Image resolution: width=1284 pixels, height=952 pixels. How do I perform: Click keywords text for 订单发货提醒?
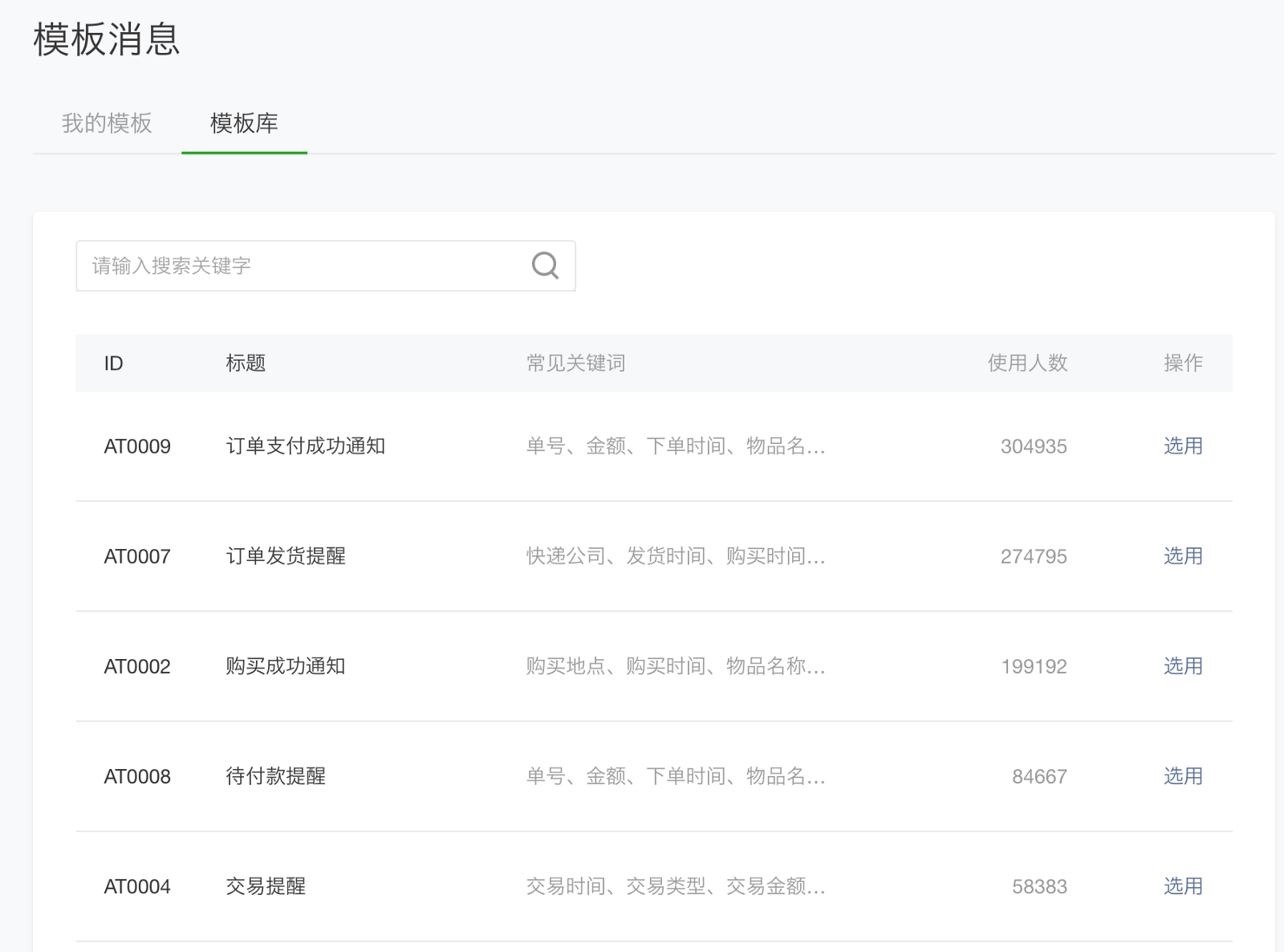[675, 556]
